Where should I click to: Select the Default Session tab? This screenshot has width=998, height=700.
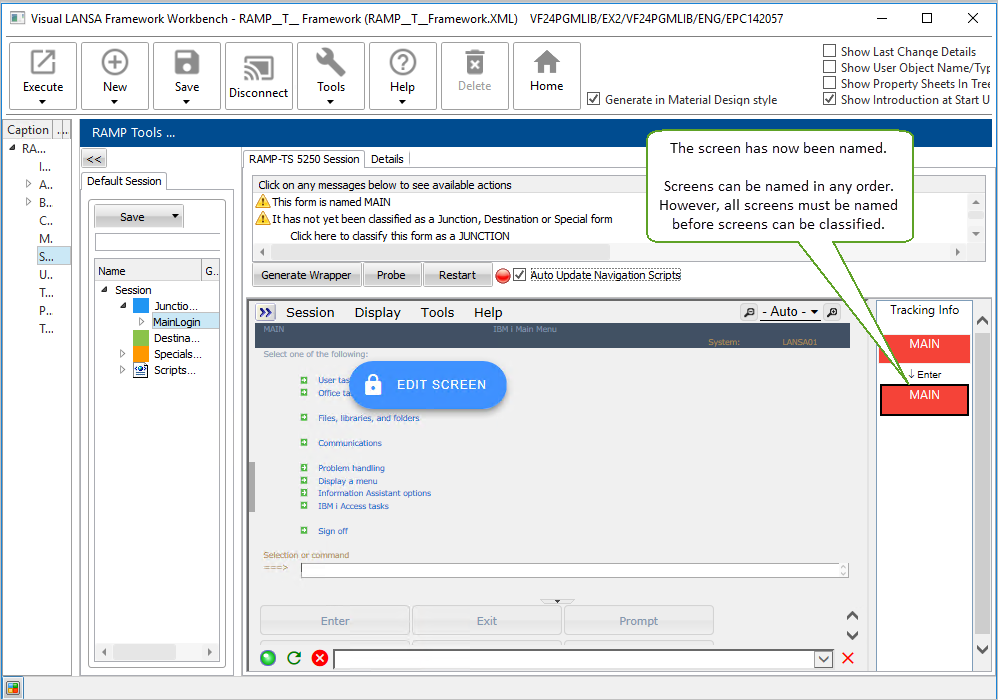point(124,181)
